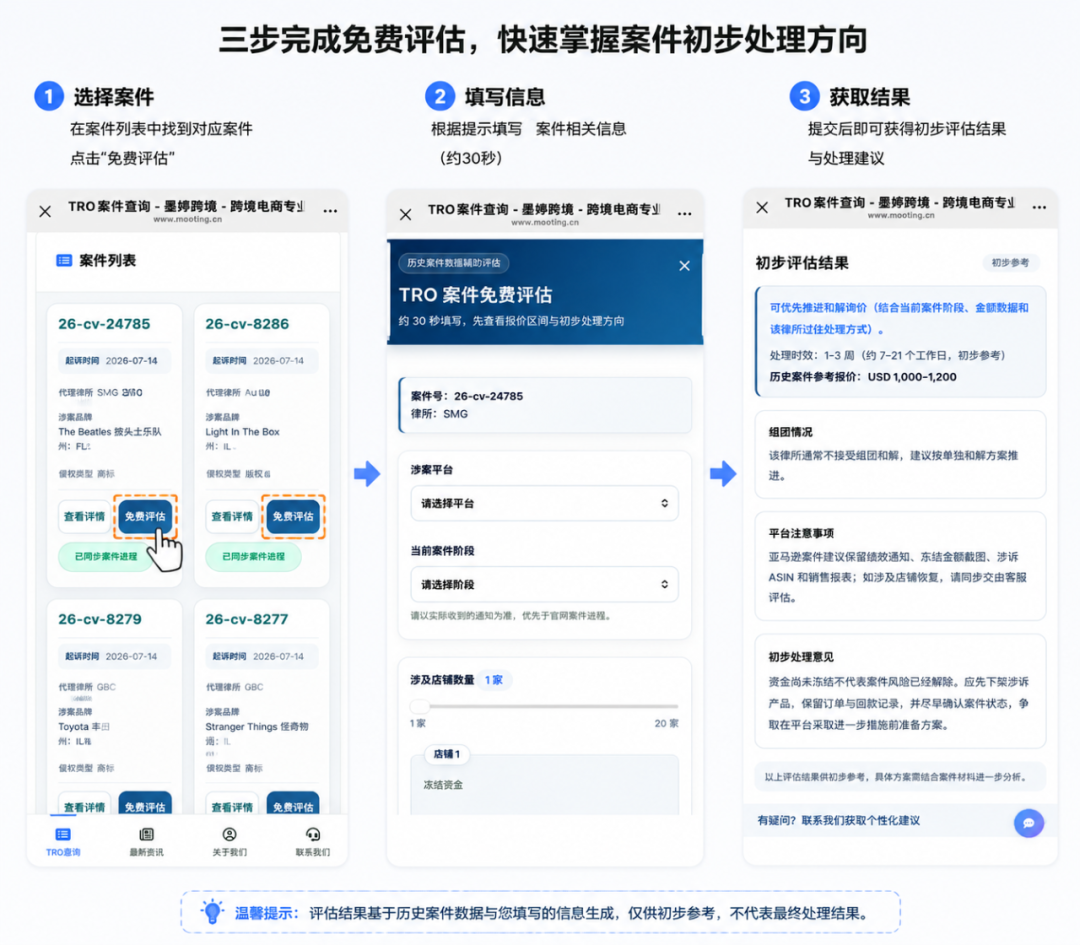Screen dimensions: 1080x945
Task: Open the 请选择平台 dropdown
Action: point(544,503)
